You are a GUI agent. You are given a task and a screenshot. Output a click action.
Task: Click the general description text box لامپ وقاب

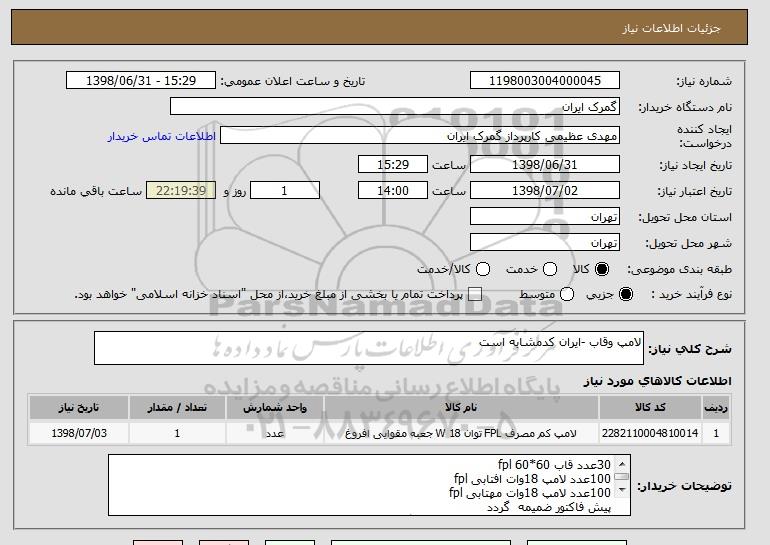pyautogui.click(x=369, y=348)
